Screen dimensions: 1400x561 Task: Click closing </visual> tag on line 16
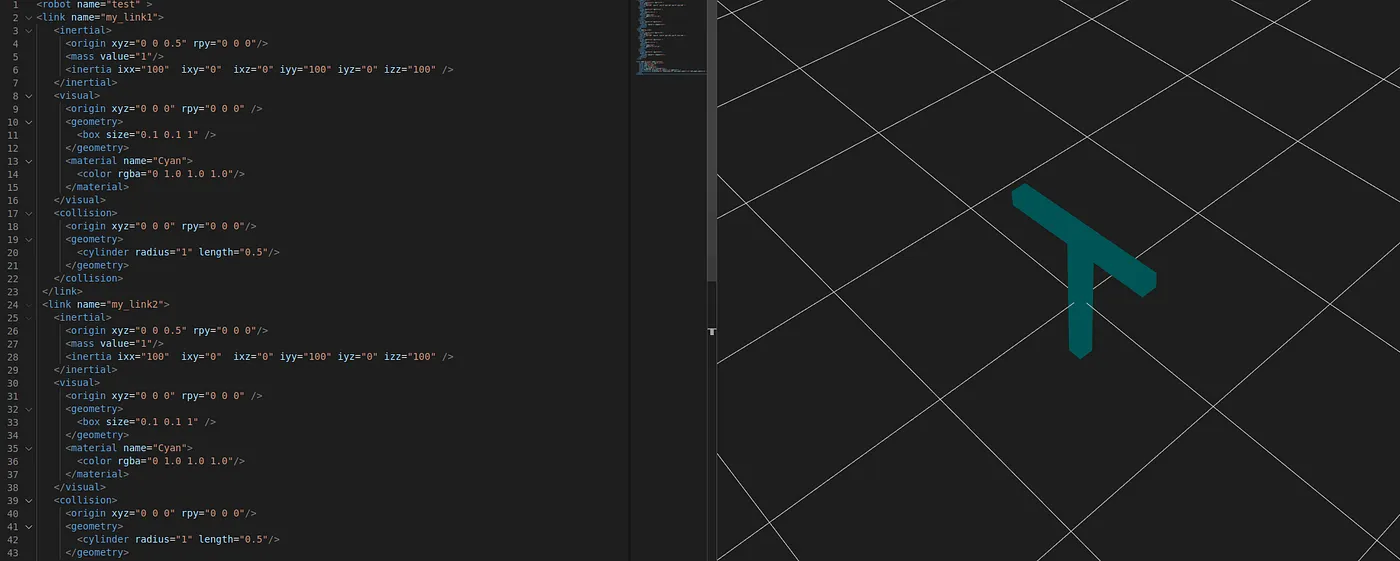(x=80, y=200)
